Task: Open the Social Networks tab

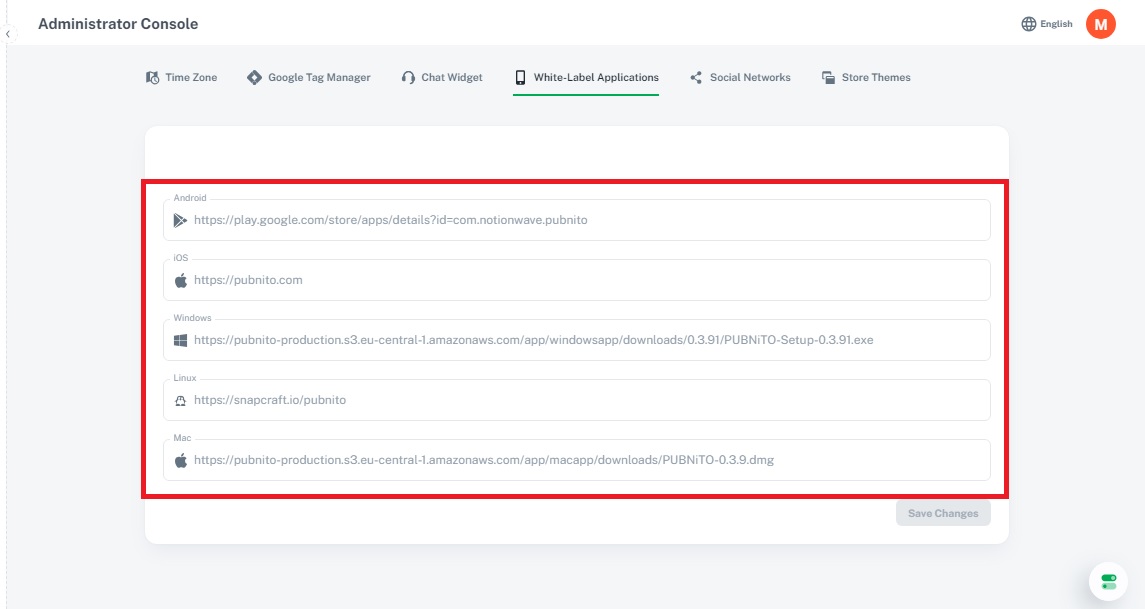Action: click(740, 77)
